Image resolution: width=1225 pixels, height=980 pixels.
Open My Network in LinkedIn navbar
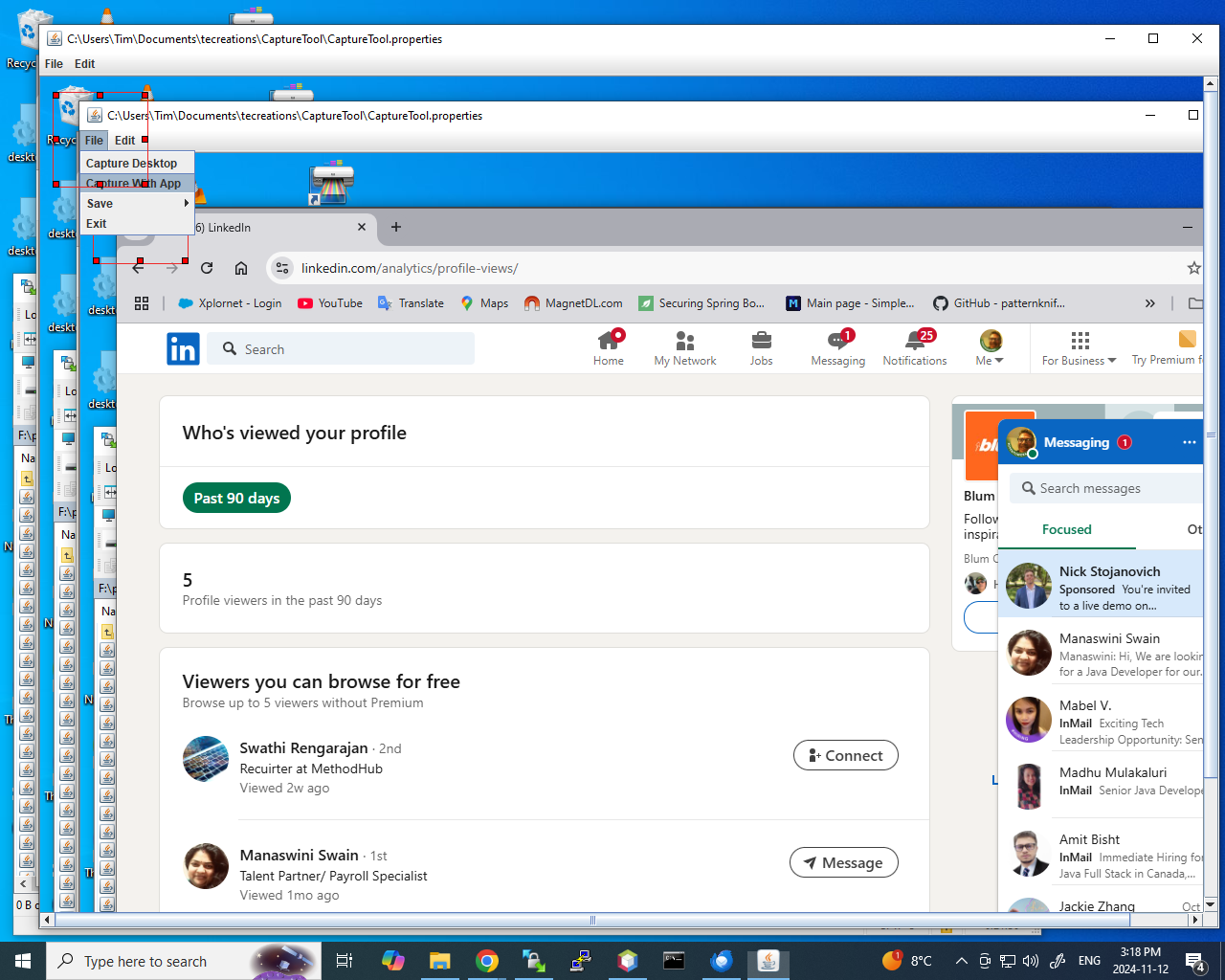coord(685,348)
